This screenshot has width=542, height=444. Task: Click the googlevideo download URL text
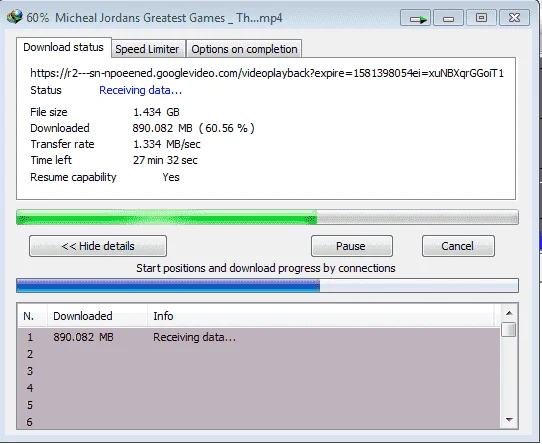pyautogui.click(x=267, y=73)
